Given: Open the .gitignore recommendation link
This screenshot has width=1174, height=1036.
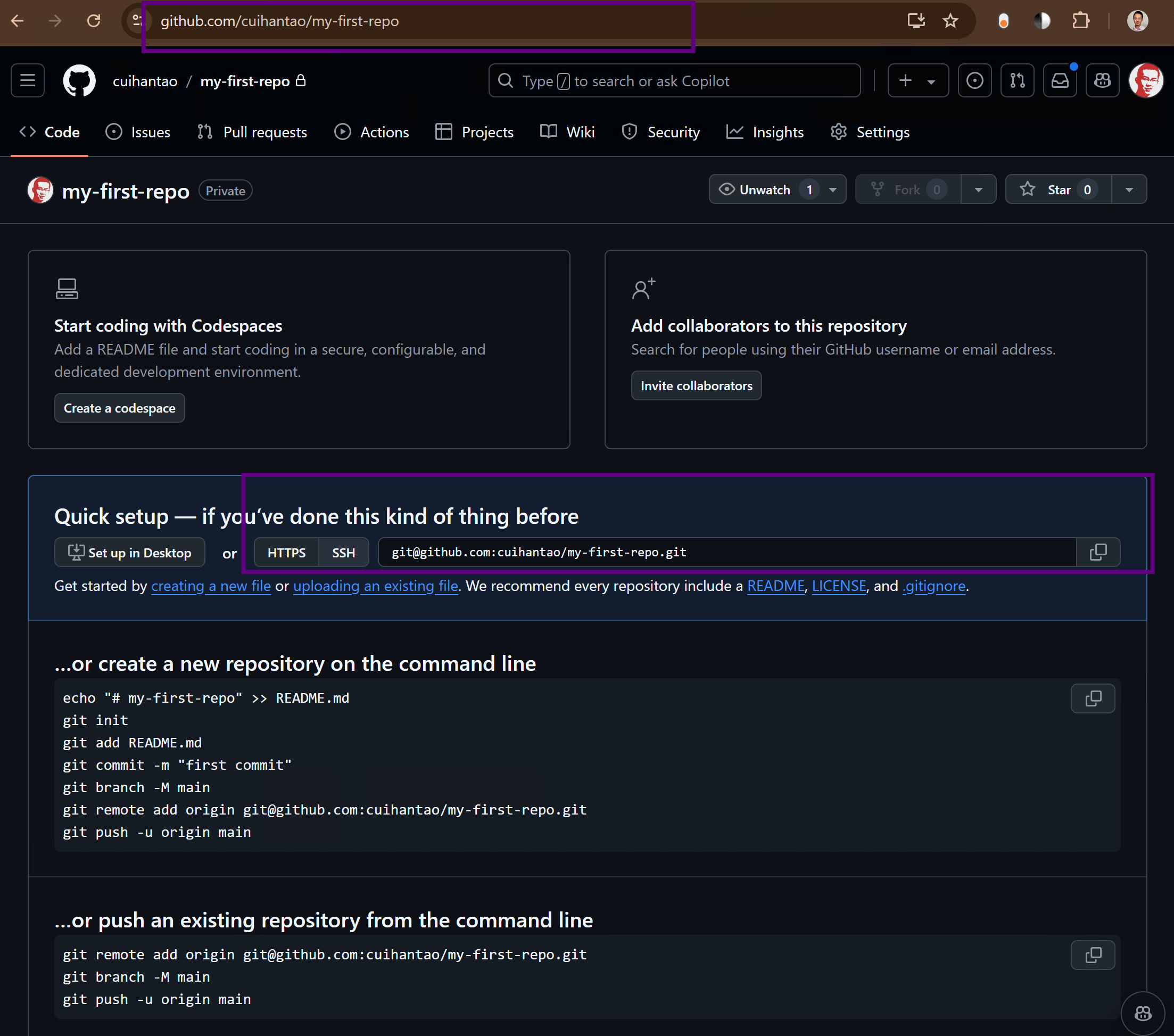Looking at the screenshot, I should pos(934,586).
